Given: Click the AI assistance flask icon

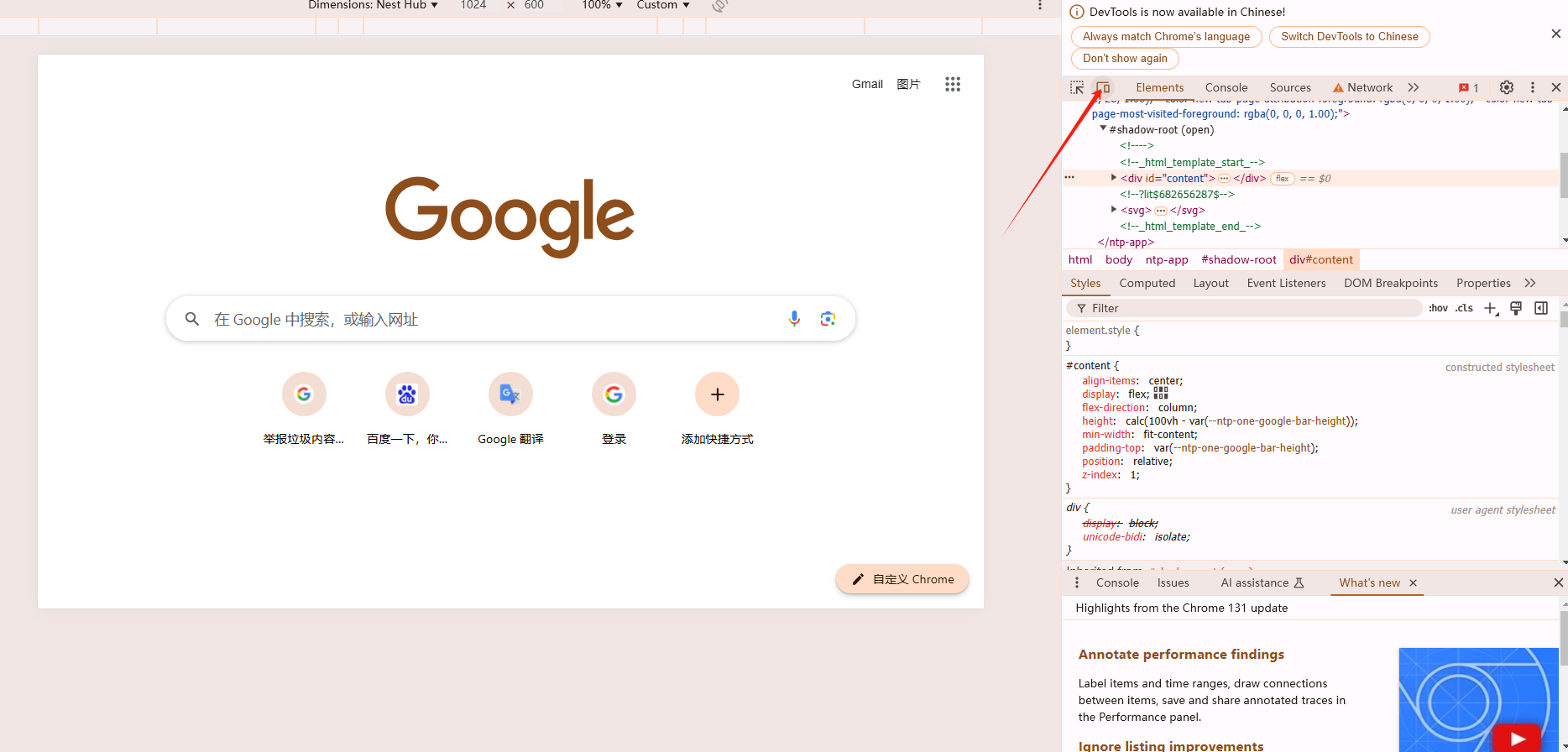Looking at the screenshot, I should click(1299, 582).
